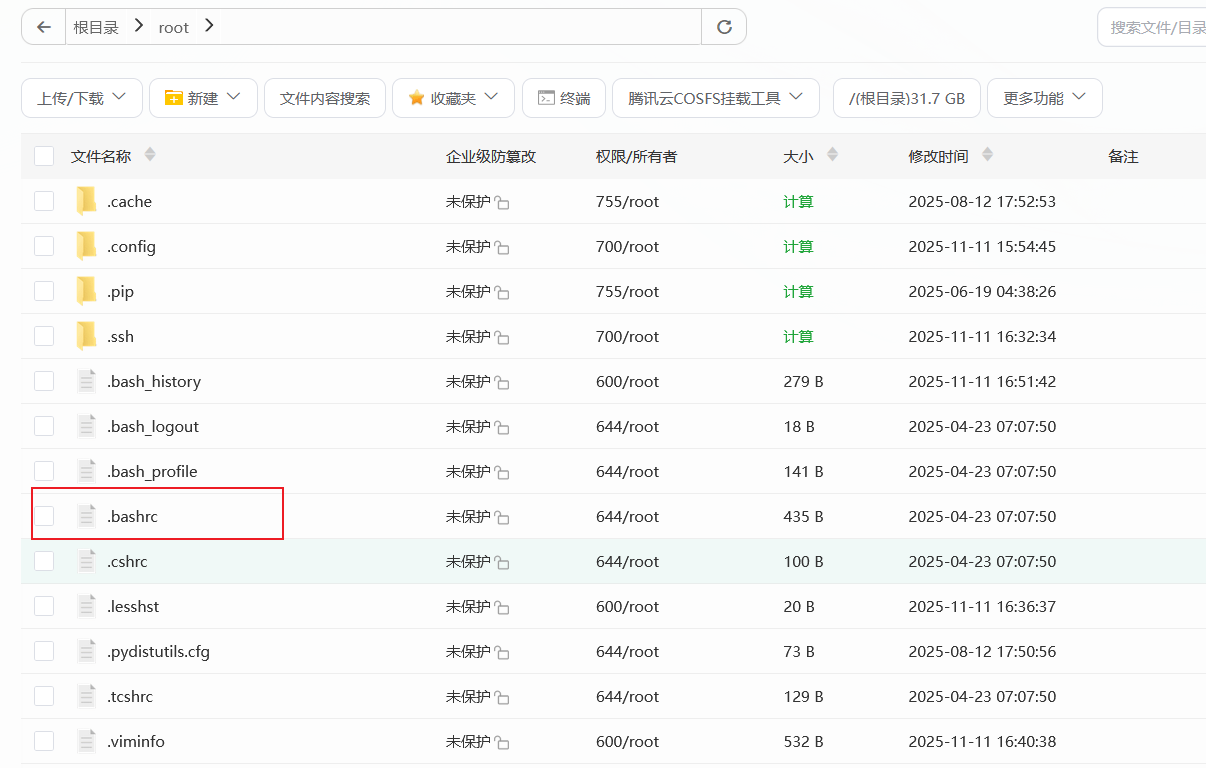Select the .viminfo file checkbox
Viewport: 1206px width, 768px height.
point(44,741)
